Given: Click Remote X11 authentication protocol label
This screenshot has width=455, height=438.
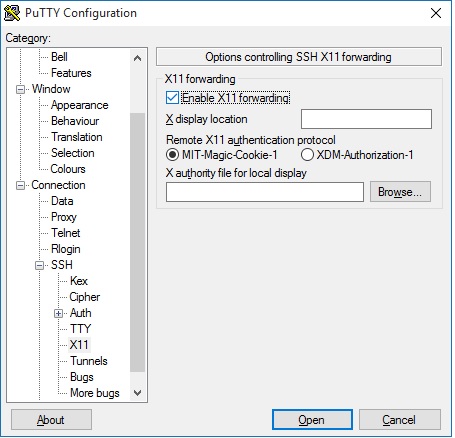Looking at the screenshot, I should click(251, 140).
